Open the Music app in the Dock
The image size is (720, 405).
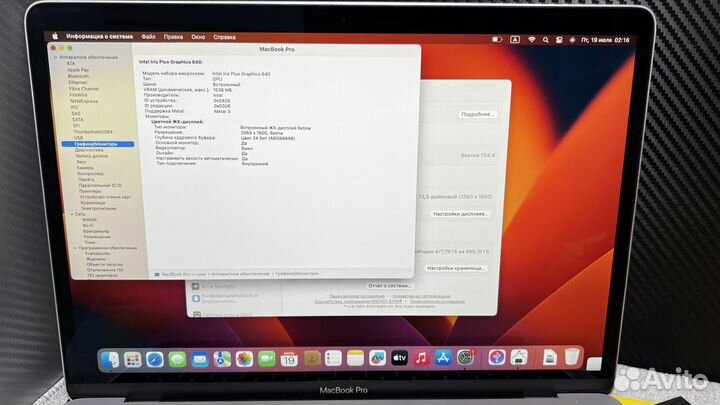421,358
